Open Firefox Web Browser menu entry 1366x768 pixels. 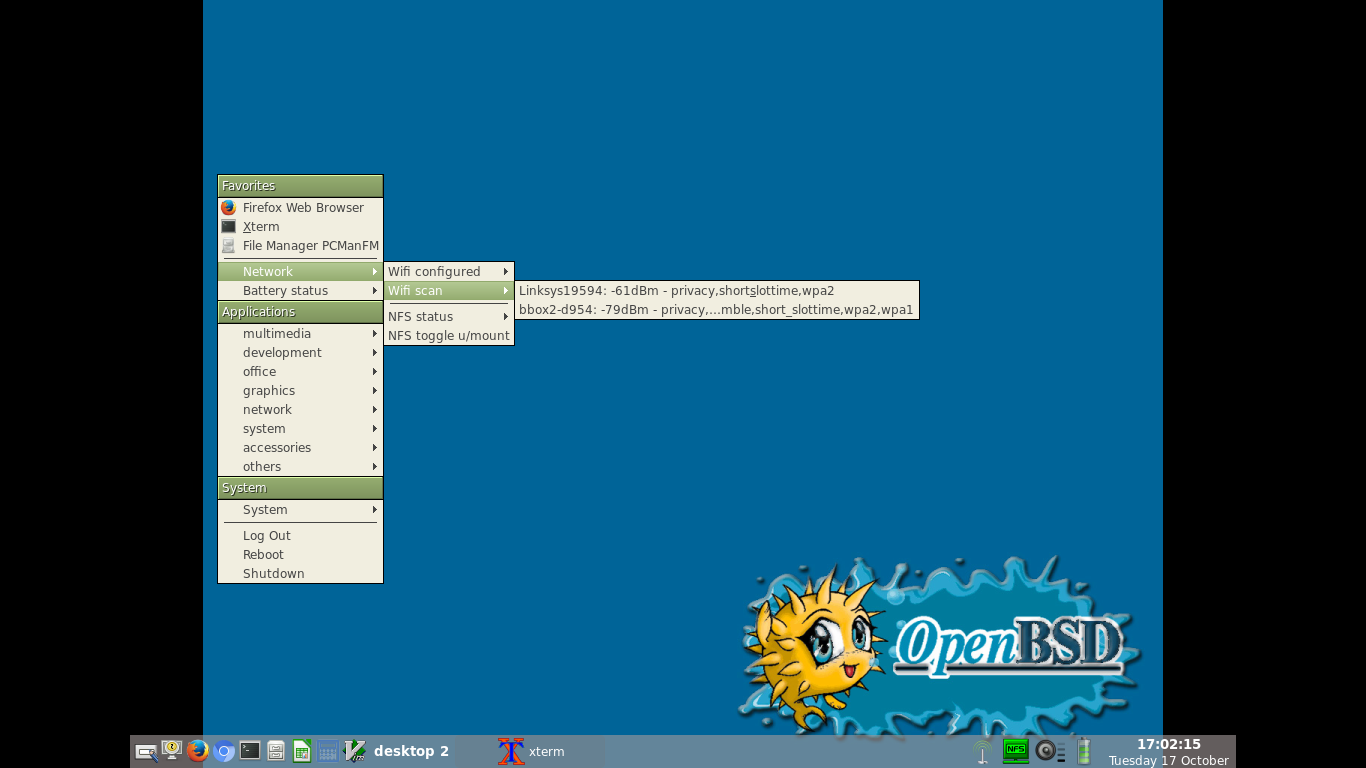[x=300, y=208]
